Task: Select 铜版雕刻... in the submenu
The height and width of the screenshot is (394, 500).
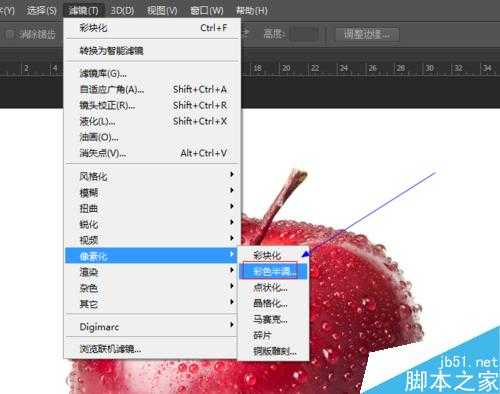Action: [273, 351]
